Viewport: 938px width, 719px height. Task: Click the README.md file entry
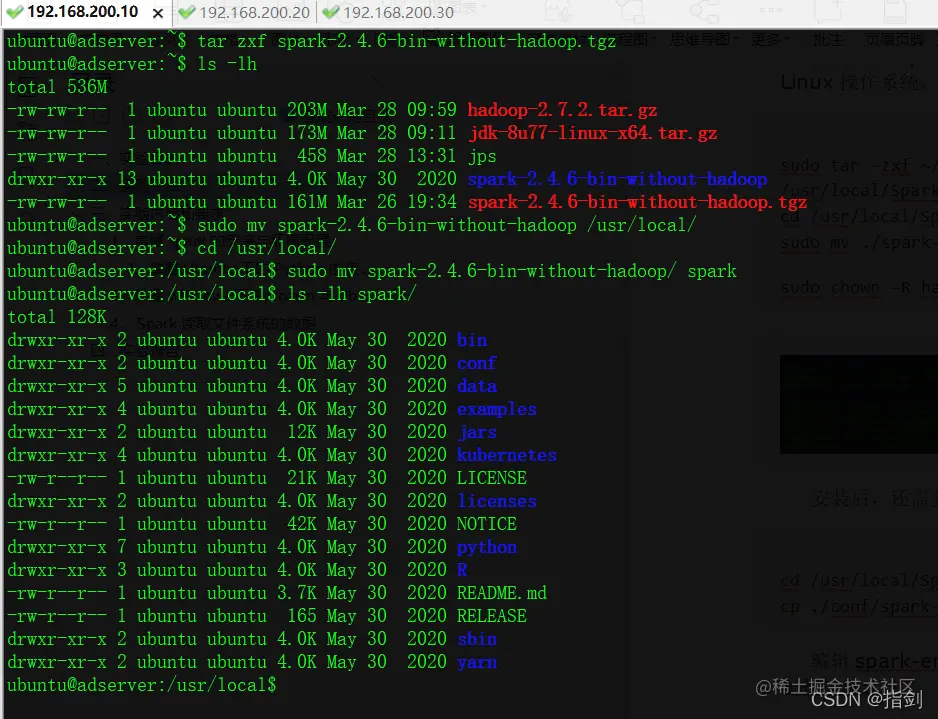pos(502,593)
